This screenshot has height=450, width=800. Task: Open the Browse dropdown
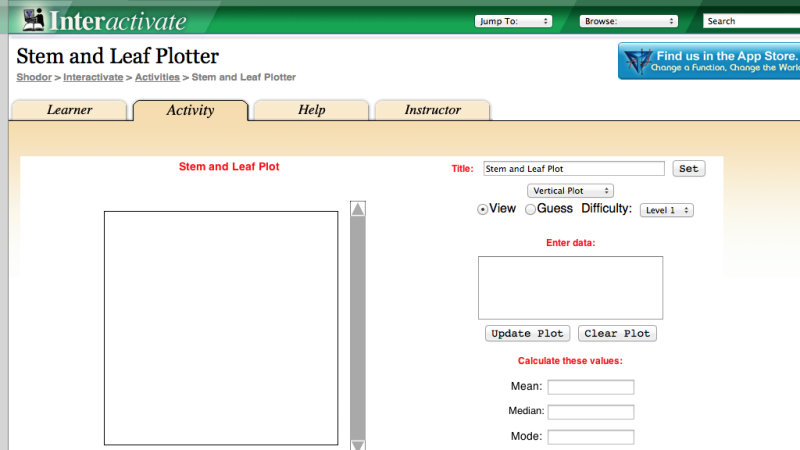click(629, 21)
